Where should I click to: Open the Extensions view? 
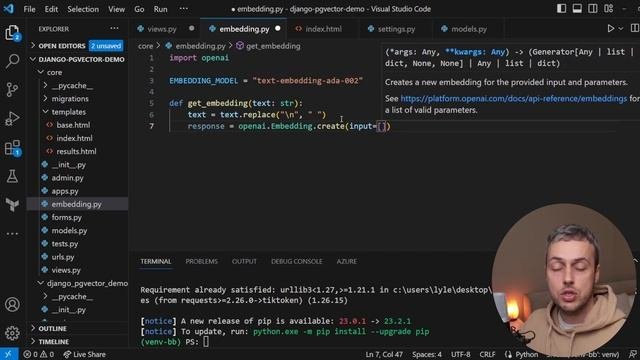[12, 148]
